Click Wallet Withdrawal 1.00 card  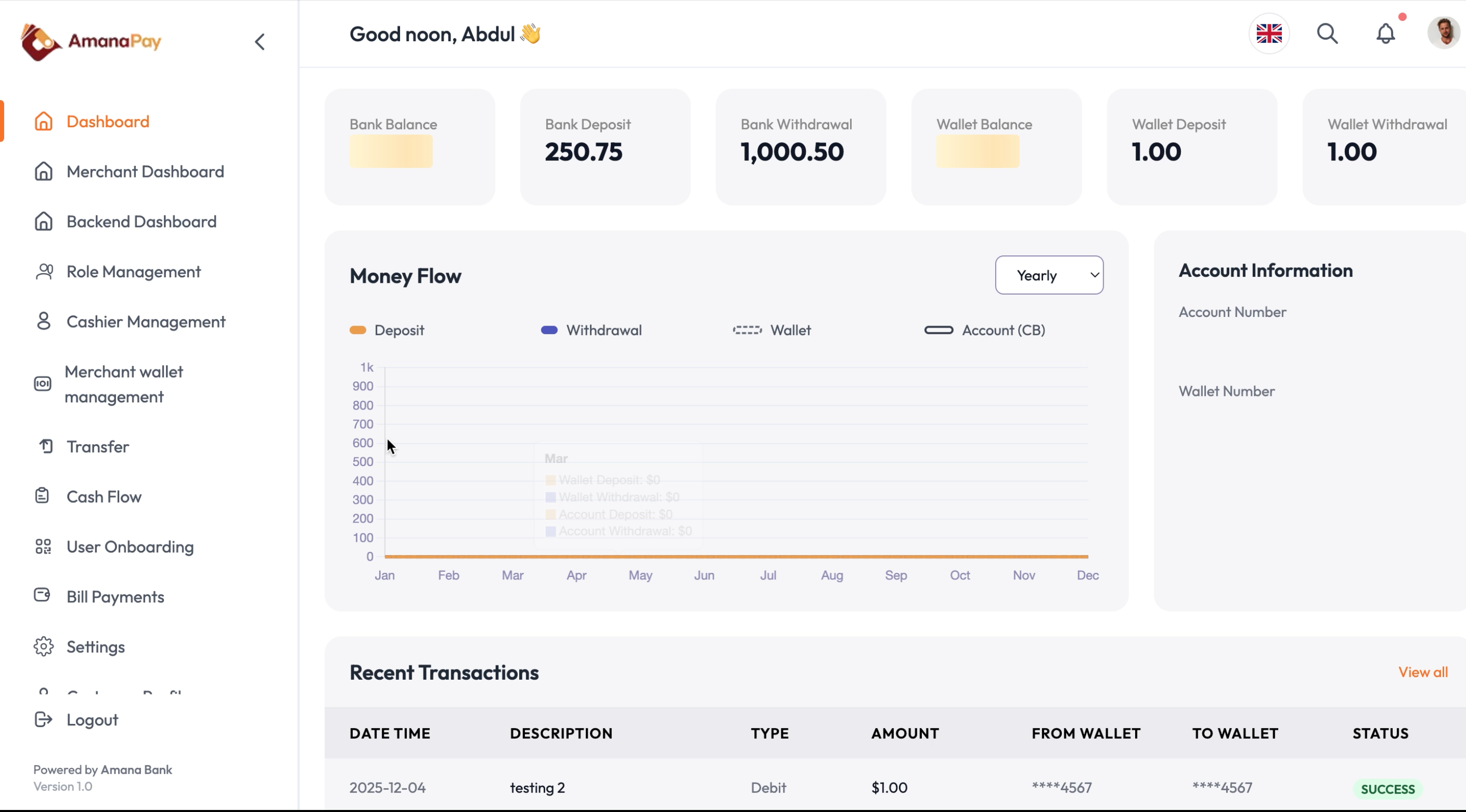(x=1385, y=147)
